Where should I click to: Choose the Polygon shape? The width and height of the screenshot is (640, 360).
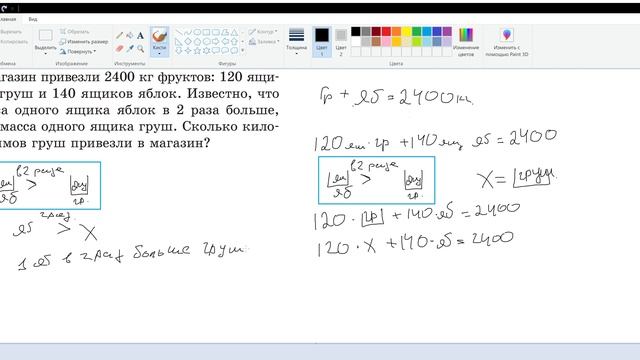[x=225, y=32]
